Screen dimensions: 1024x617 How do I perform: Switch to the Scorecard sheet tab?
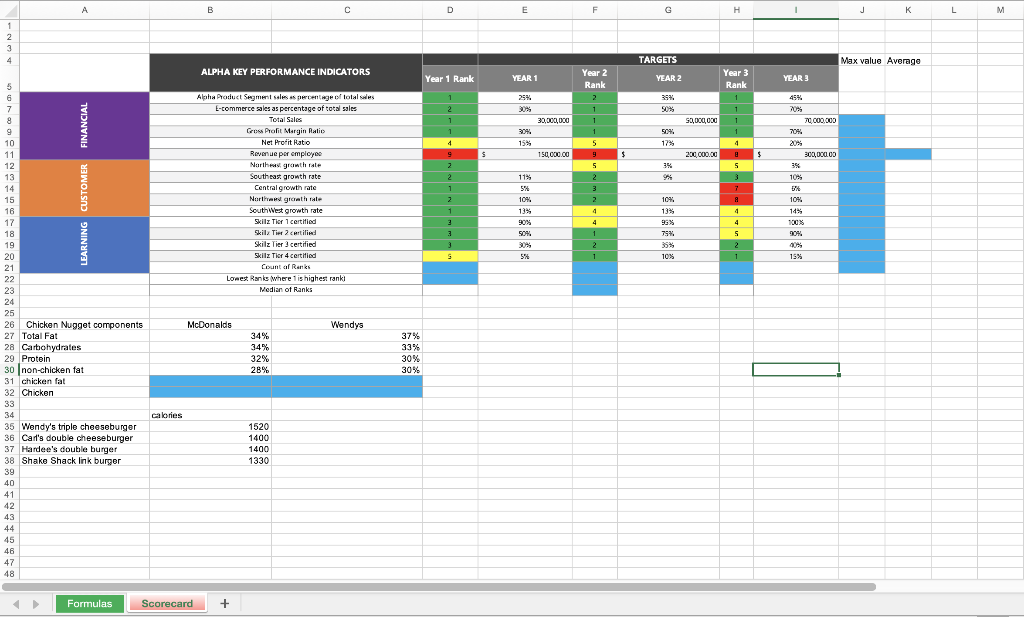[167, 603]
